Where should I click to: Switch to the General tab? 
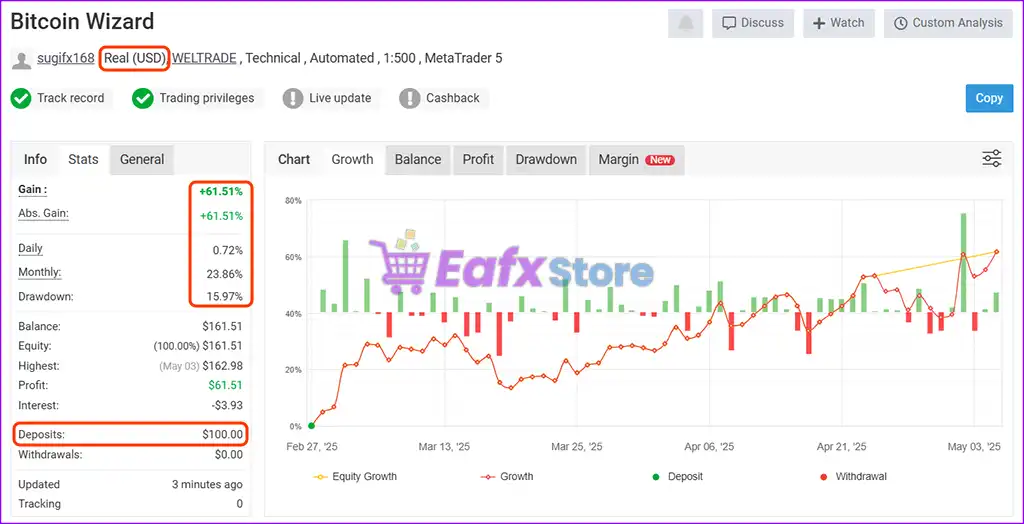[142, 159]
